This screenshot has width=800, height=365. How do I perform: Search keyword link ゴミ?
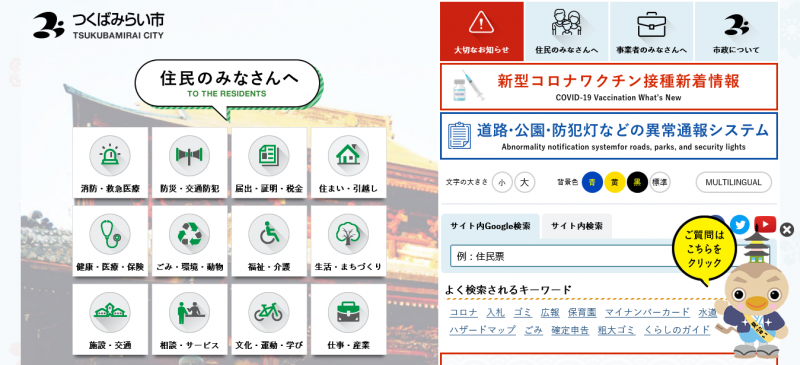(522, 312)
